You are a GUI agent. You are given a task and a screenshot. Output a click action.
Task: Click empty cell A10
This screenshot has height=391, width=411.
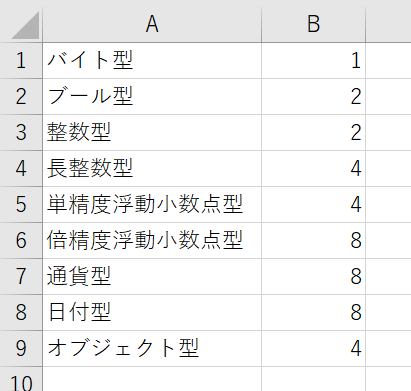[152, 379]
